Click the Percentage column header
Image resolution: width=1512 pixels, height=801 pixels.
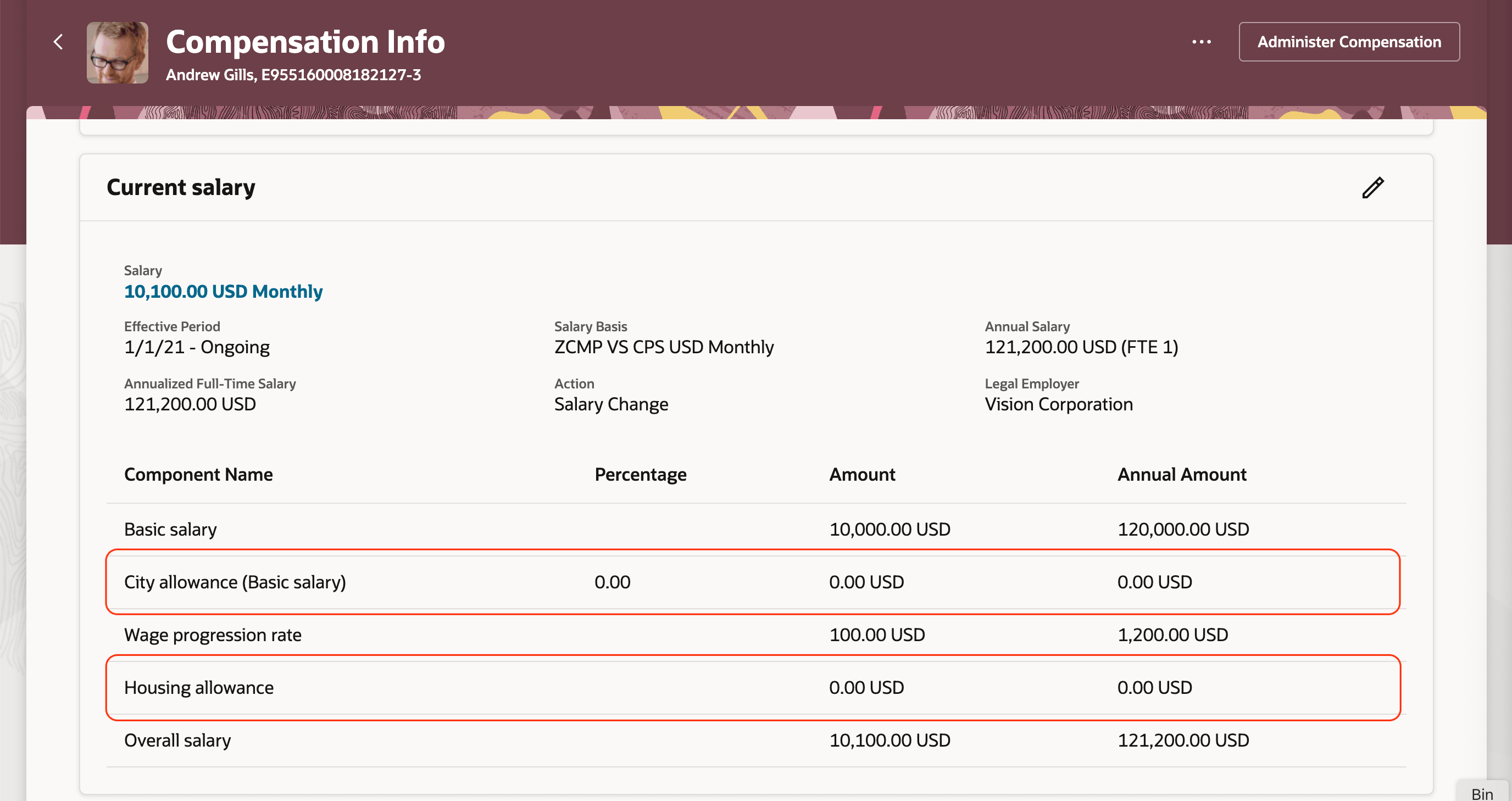pyautogui.click(x=641, y=474)
